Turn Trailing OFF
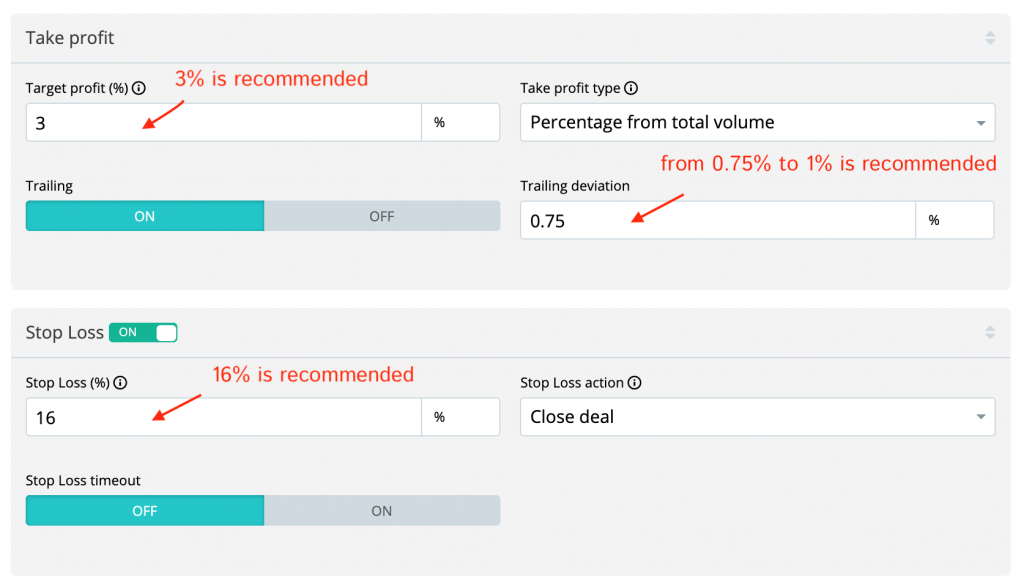 coord(382,216)
